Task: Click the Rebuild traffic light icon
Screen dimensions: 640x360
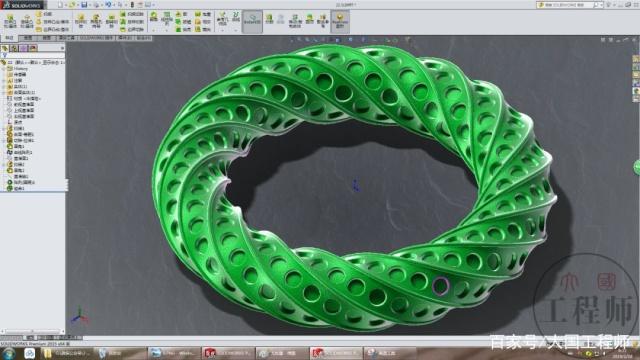Action: click(x=132, y=5)
